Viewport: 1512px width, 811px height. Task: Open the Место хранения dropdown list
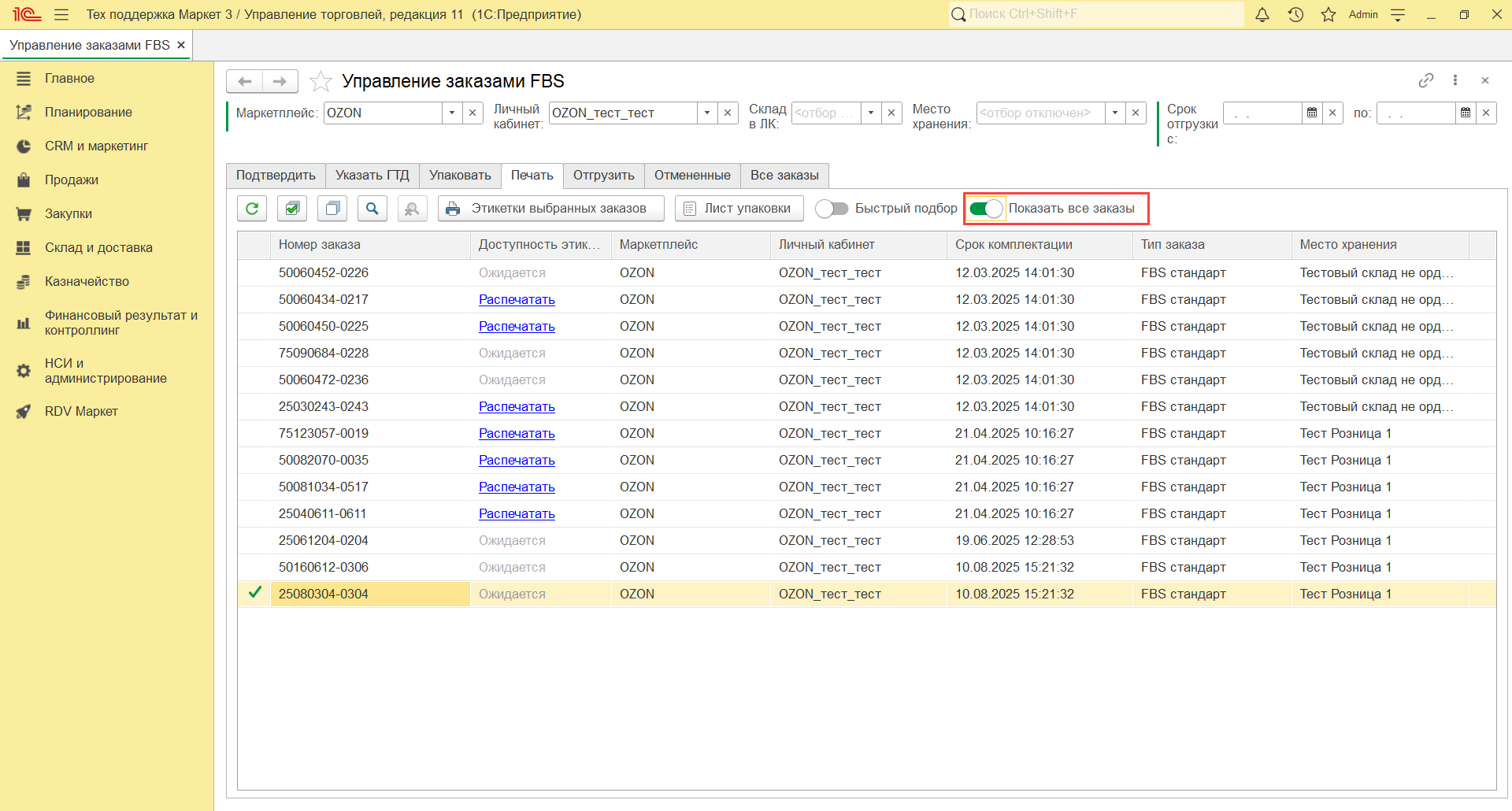click(1115, 113)
